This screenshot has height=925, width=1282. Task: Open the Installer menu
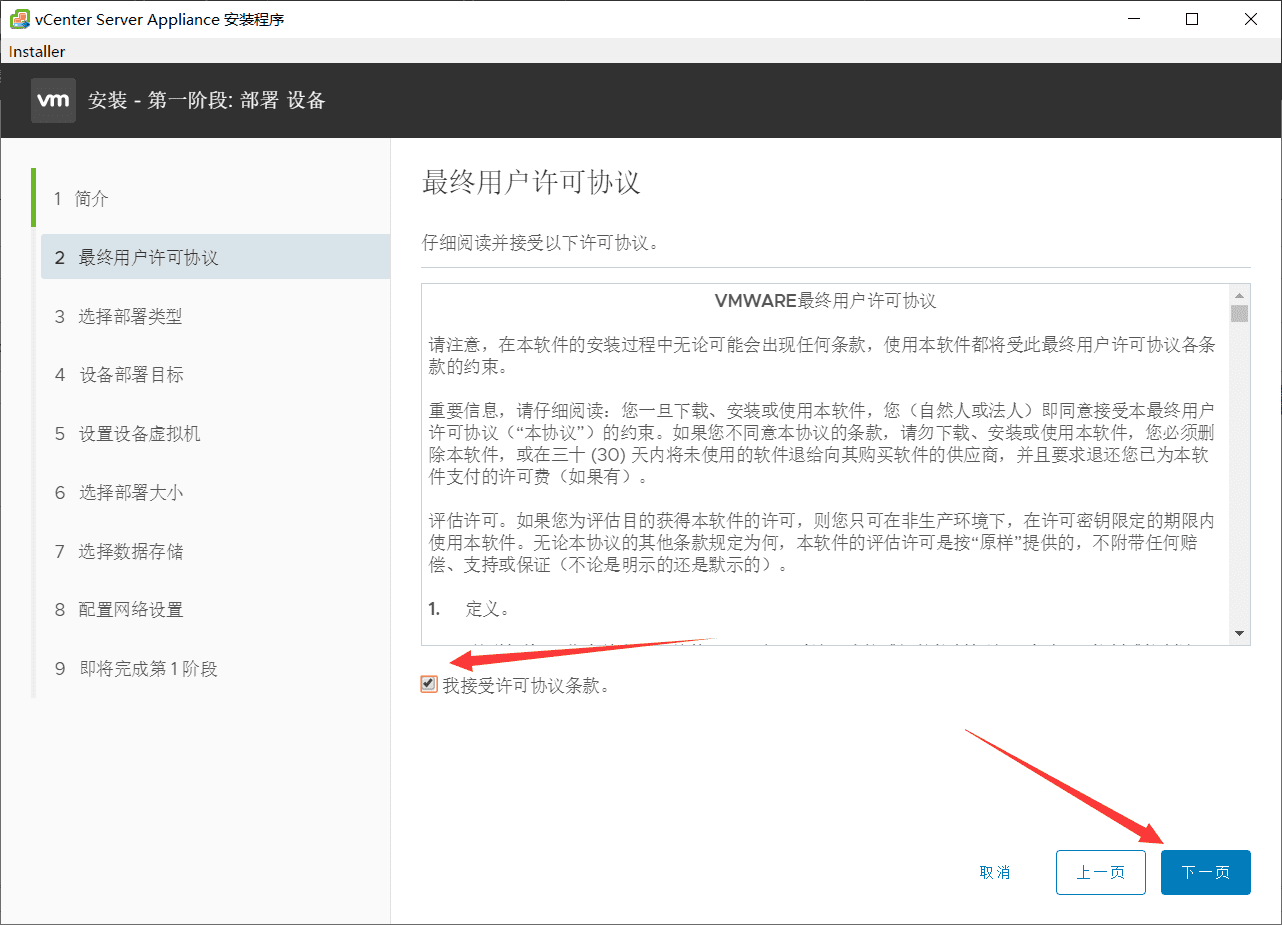pyautogui.click(x=37, y=51)
